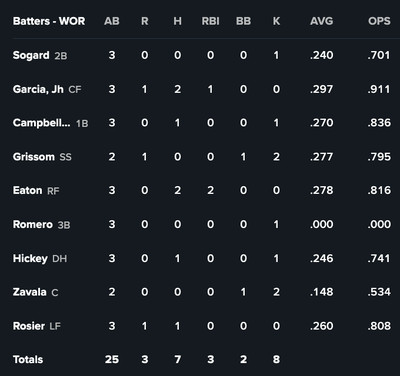Click the K column header
The width and height of the screenshot is (400, 376).
pyautogui.click(x=276, y=21)
